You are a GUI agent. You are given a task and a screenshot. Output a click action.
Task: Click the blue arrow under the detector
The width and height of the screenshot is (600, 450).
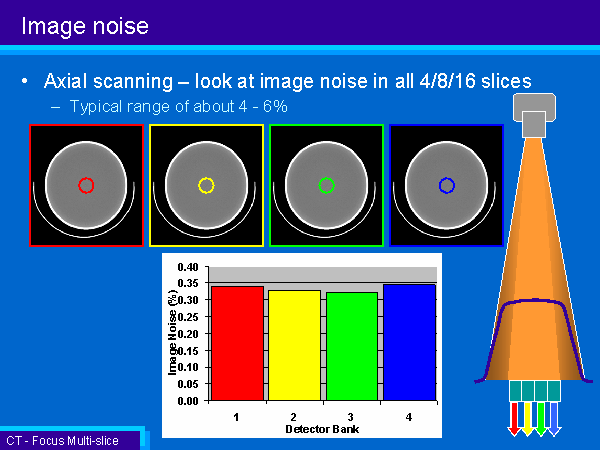[x=554, y=419]
